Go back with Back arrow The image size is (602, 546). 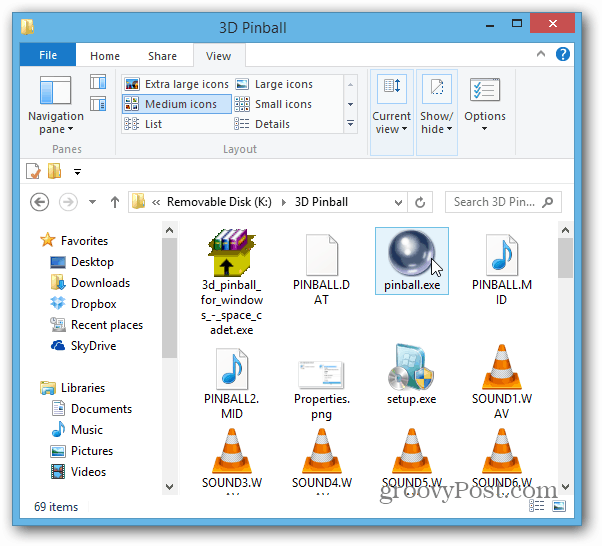click(x=40, y=202)
